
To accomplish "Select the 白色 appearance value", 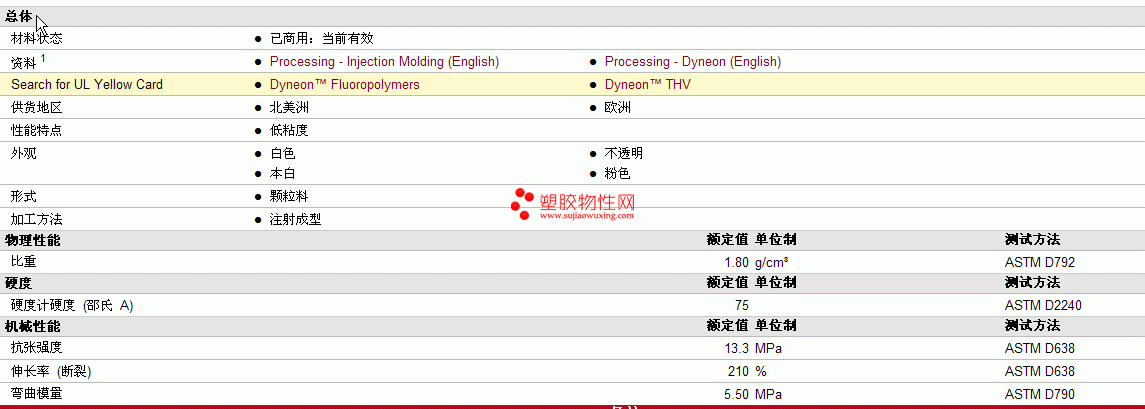I will 283,154.
